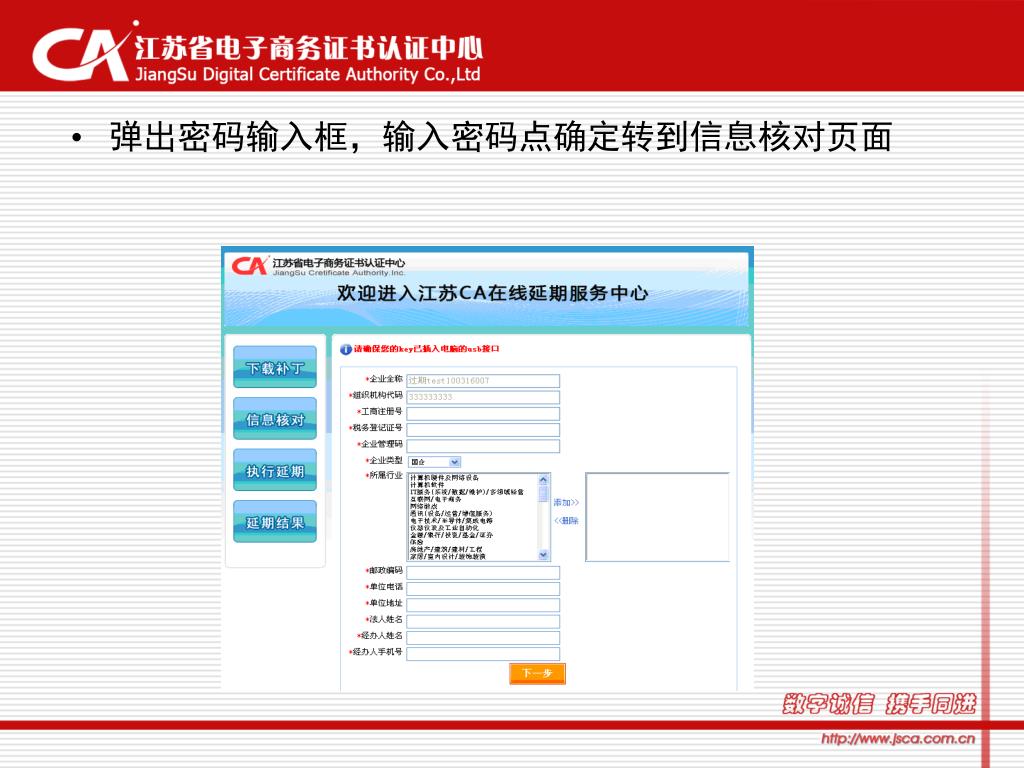Select the 单位电话 input field
This screenshot has height=768, width=1024.
pos(483,589)
